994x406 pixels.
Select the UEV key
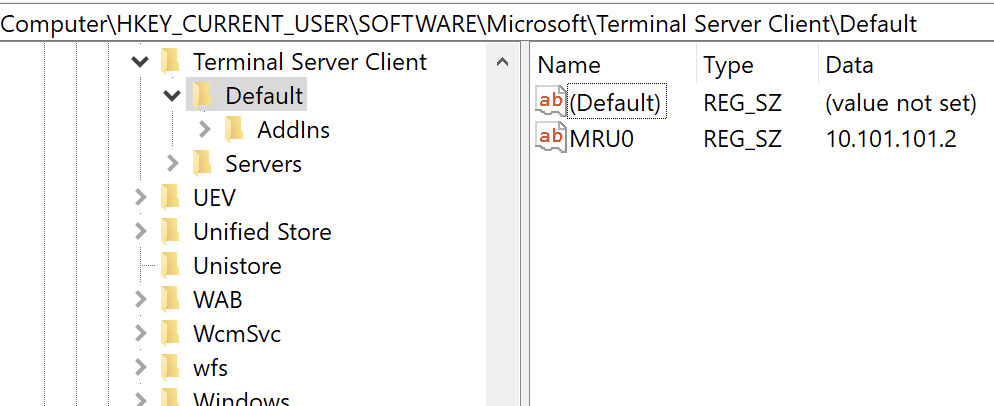[x=214, y=198]
